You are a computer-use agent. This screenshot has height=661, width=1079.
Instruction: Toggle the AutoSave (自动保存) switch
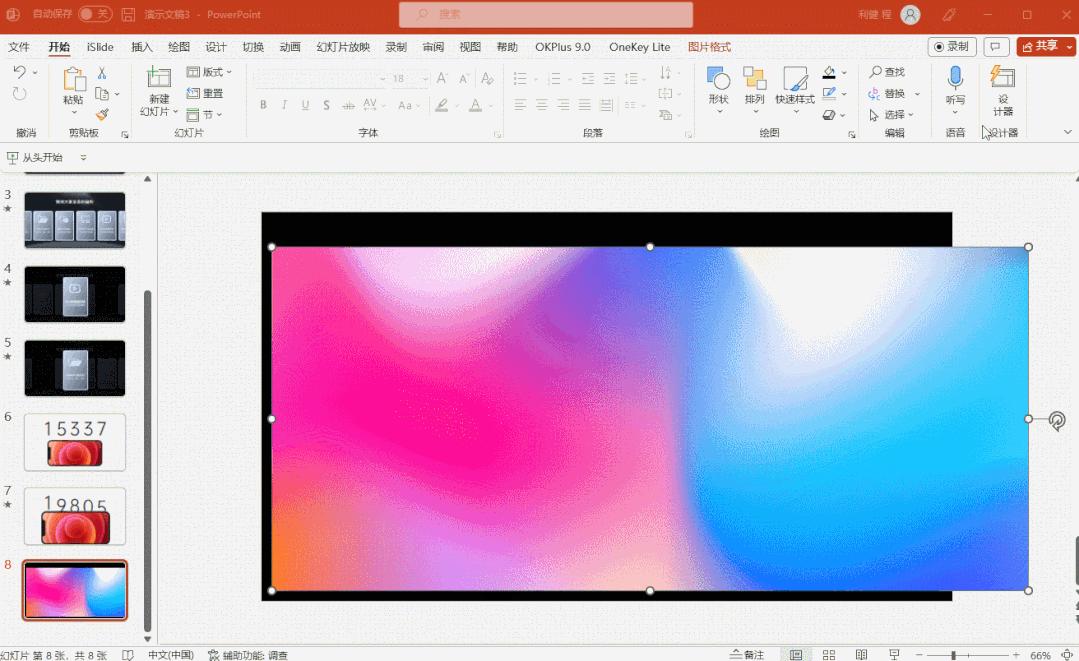click(95, 14)
